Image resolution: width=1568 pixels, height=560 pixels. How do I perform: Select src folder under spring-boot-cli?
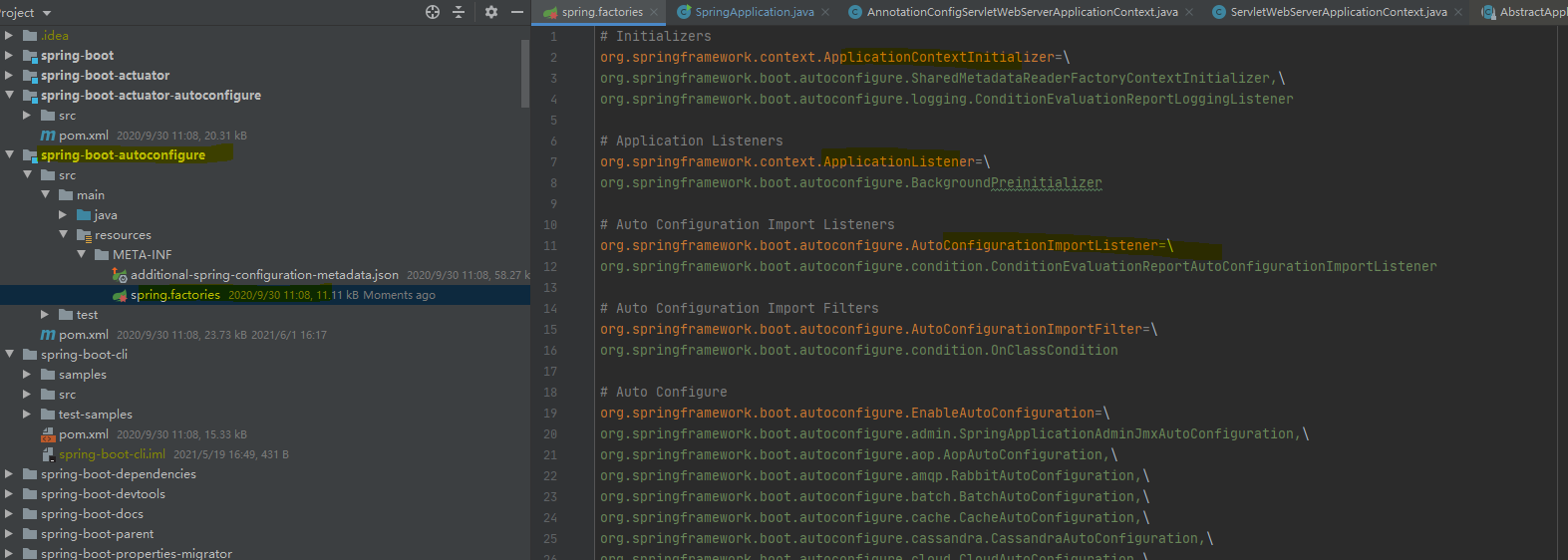tap(67, 395)
